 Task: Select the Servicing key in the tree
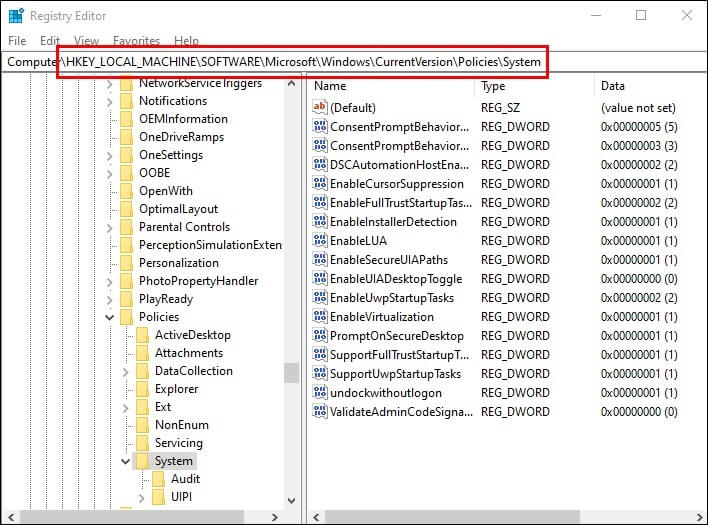point(178,443)
